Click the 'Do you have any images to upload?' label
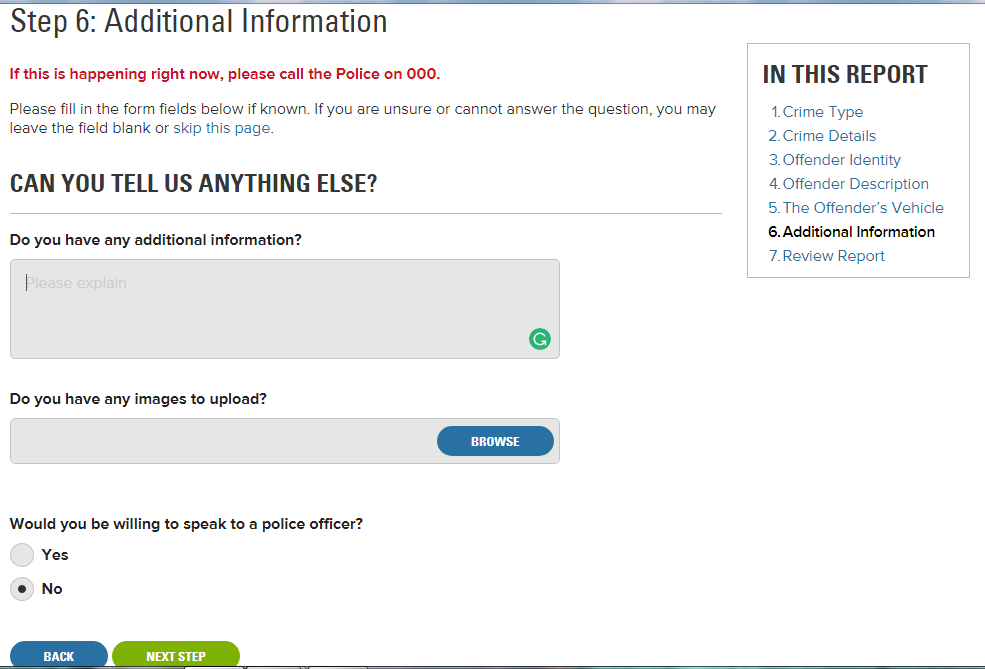The image size is (985, 669). (138, 399)
